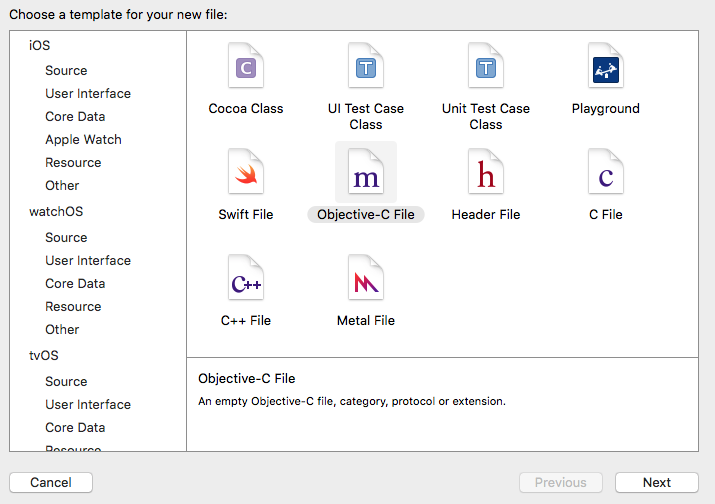Viewport: 715px width, 504px height.
Task: Click the highlighted 'Objective-C File' label
Action: coord(366,214)
